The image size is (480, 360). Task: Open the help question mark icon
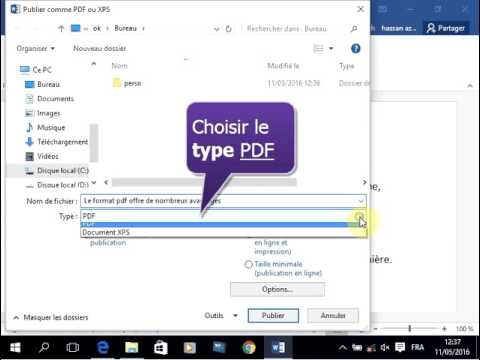point(356,49)
